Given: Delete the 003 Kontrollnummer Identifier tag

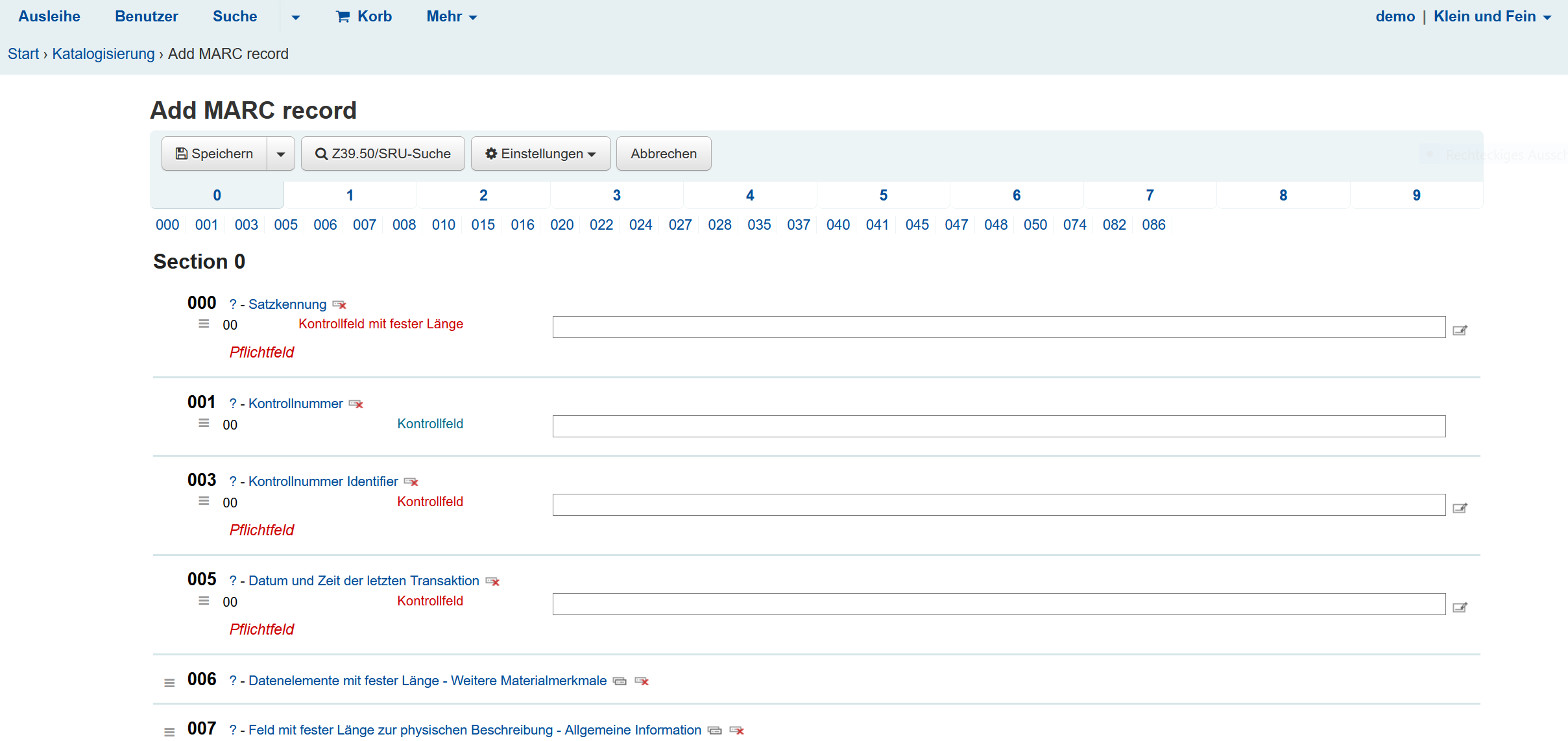Looking at the screenshot, I should click(411, 482).
